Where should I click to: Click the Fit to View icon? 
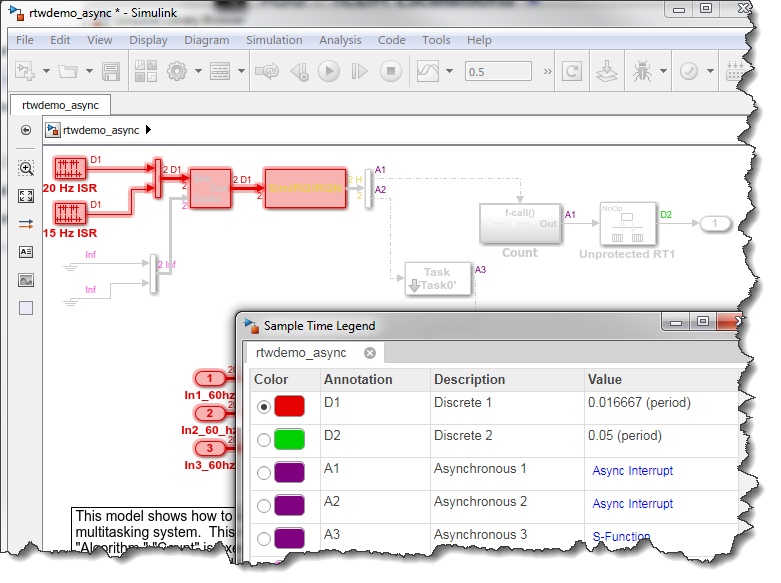(26, 196)
